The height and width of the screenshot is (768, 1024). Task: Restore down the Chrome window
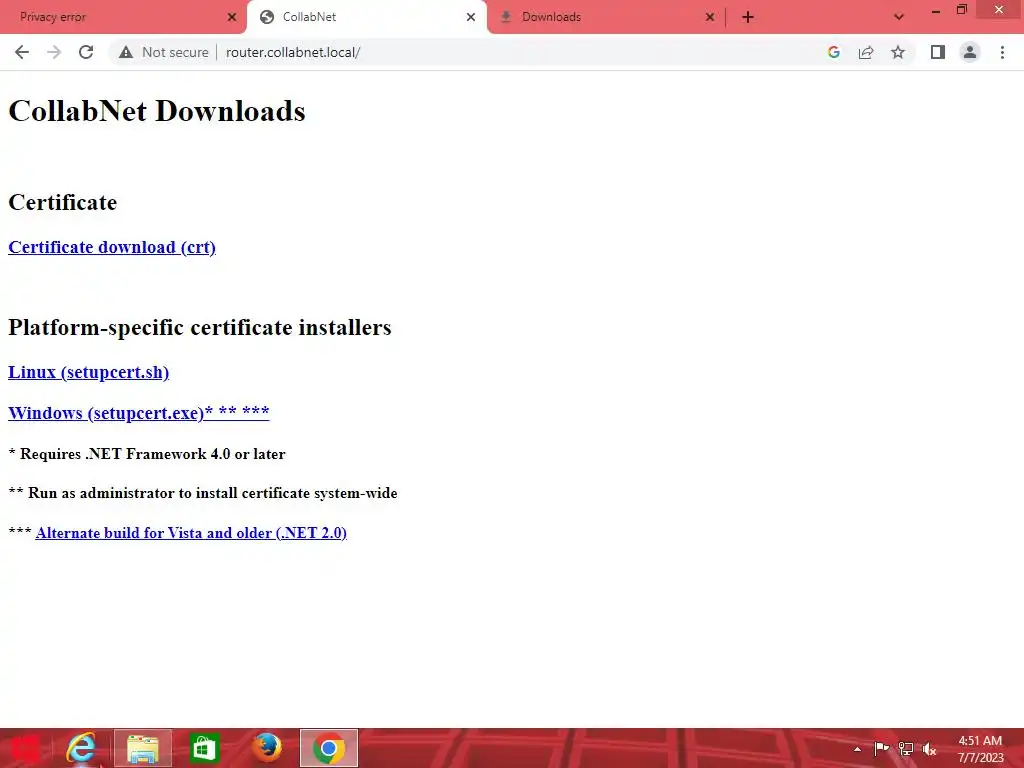click(961, 10)
